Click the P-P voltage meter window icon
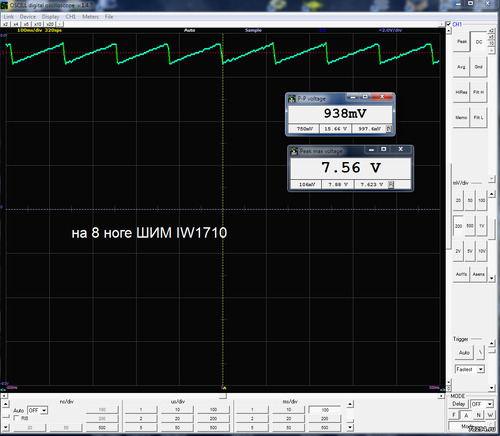Viewport: 500px width, 436px height. (x=292, y=99)
